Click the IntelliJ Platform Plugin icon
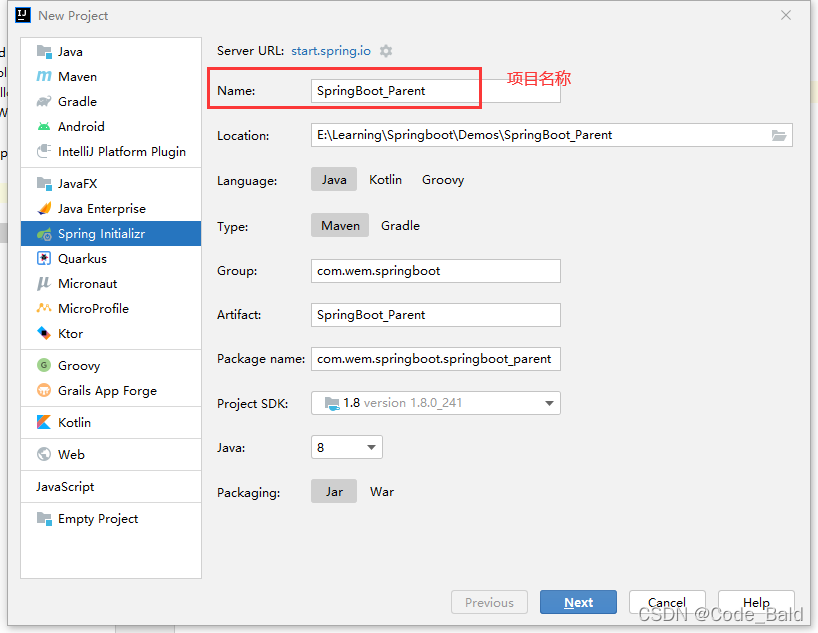The width and height of the screenshot is (818, 633). 44,152
